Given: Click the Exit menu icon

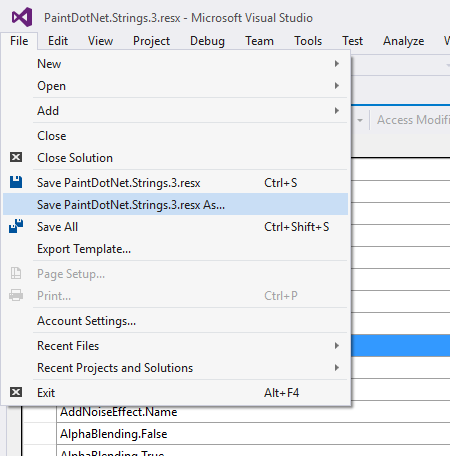Looking at the screenshot, I should click(16, 392).
